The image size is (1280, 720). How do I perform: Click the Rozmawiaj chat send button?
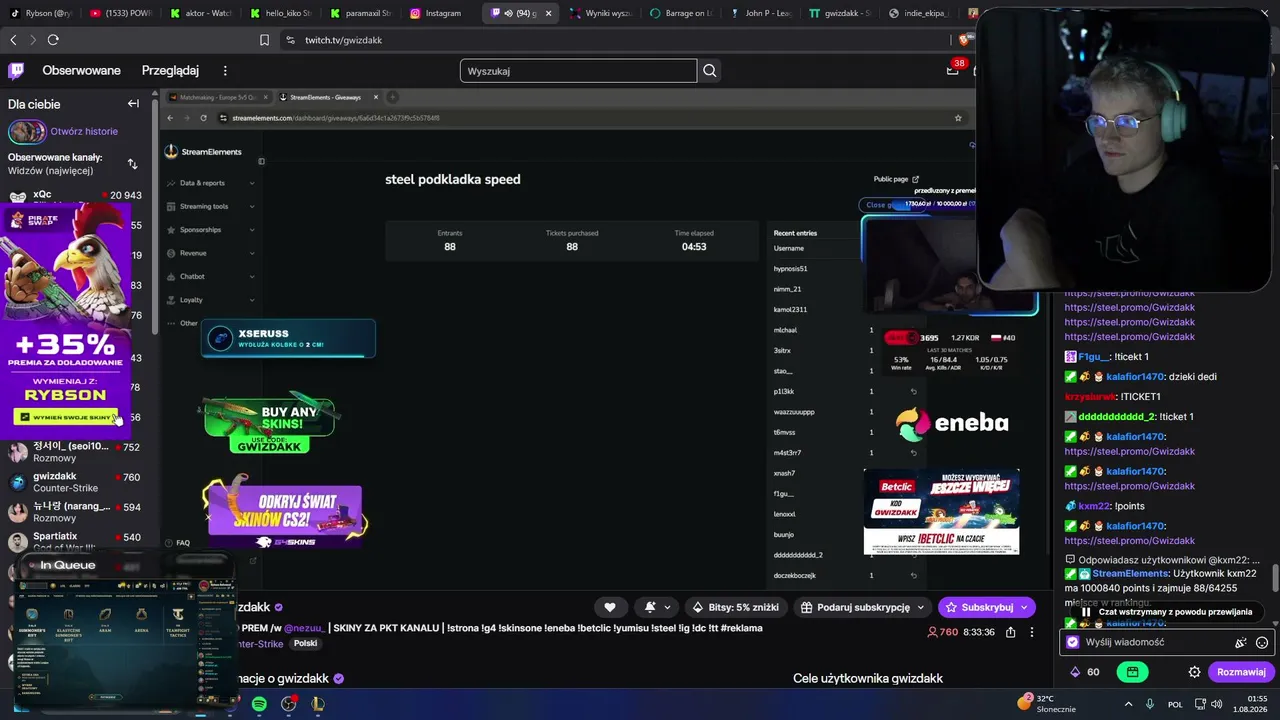click(1241, 672)
